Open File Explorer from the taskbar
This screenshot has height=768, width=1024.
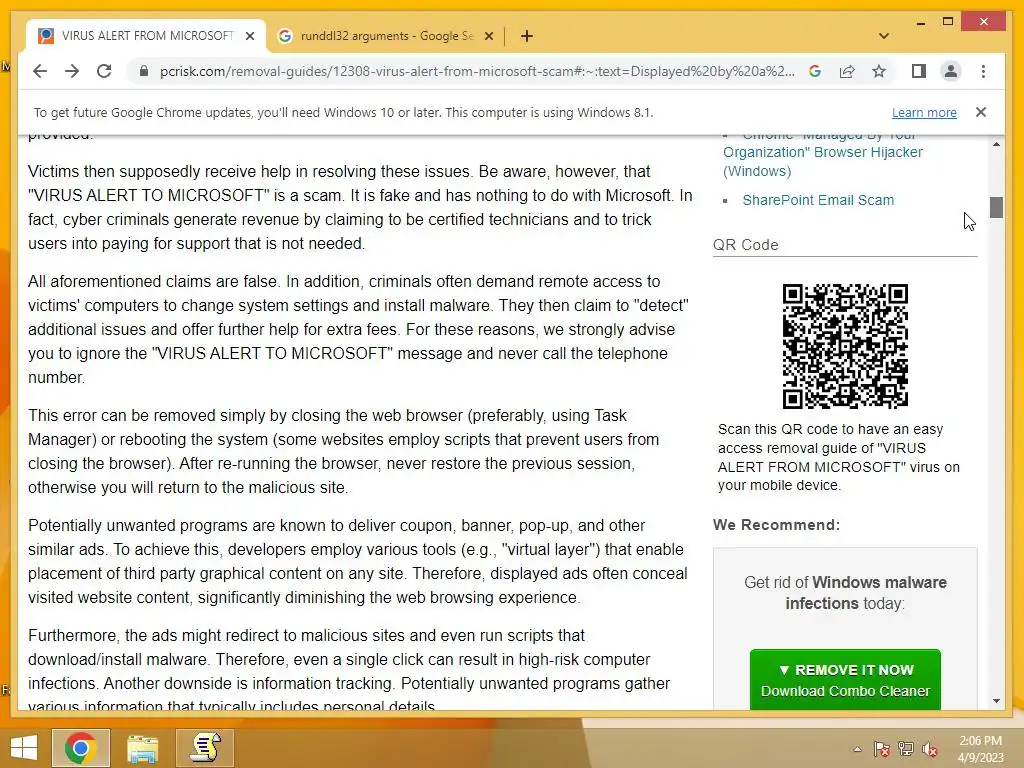coord(142,748)
